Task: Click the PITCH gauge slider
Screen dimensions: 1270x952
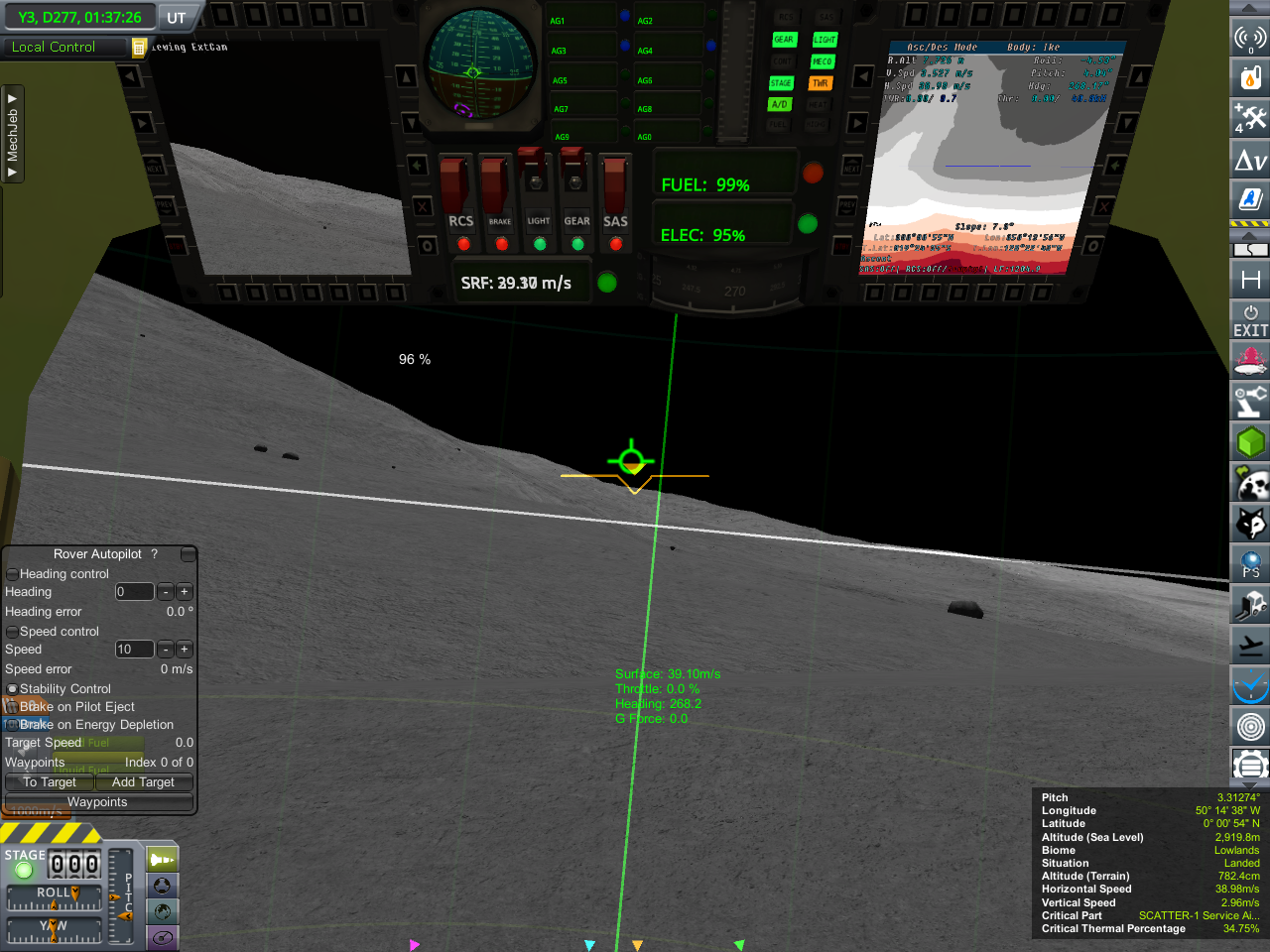Action: click(120, 895)
